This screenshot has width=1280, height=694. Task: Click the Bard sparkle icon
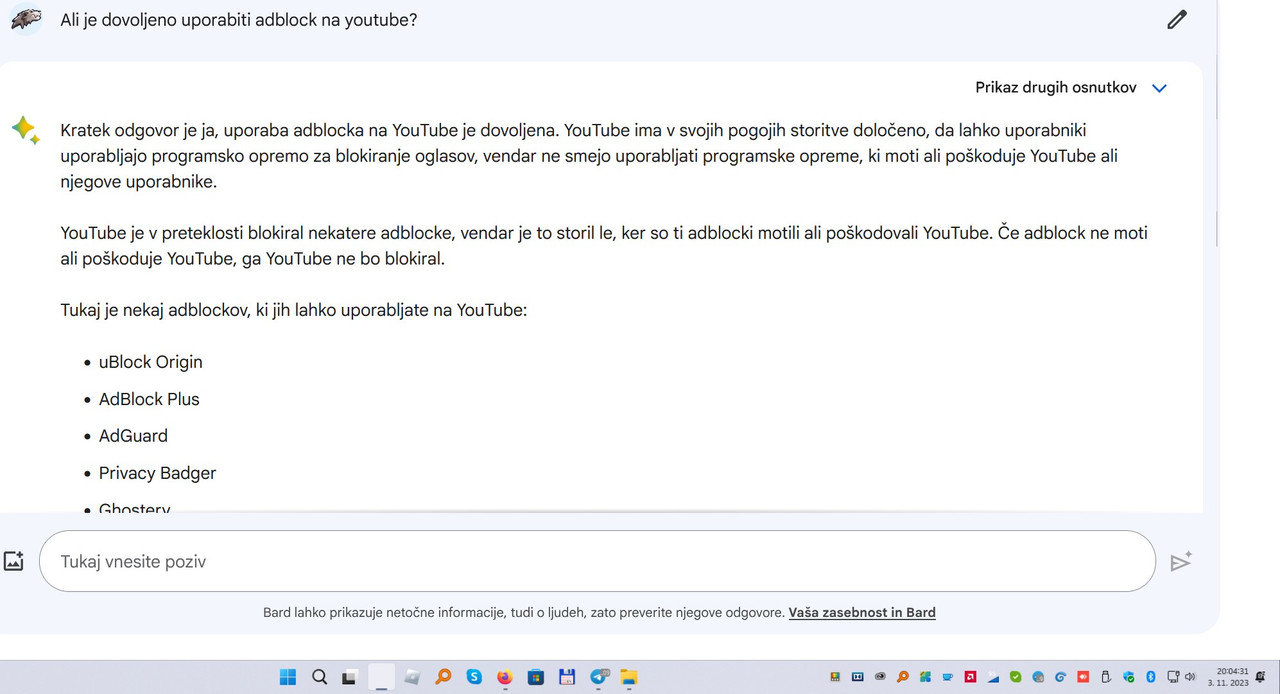(x=25, y=130)
